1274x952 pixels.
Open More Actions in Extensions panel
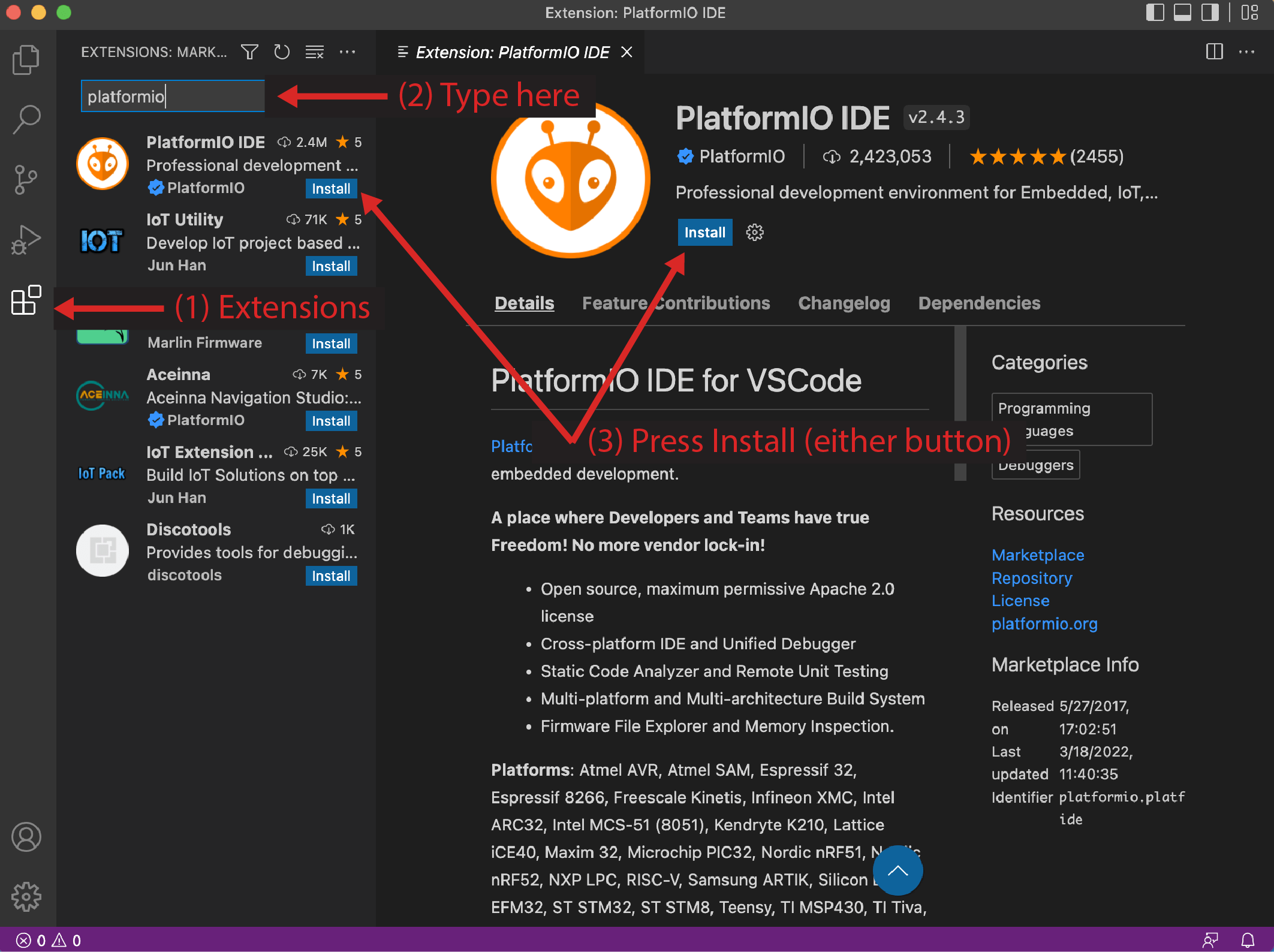348,52
